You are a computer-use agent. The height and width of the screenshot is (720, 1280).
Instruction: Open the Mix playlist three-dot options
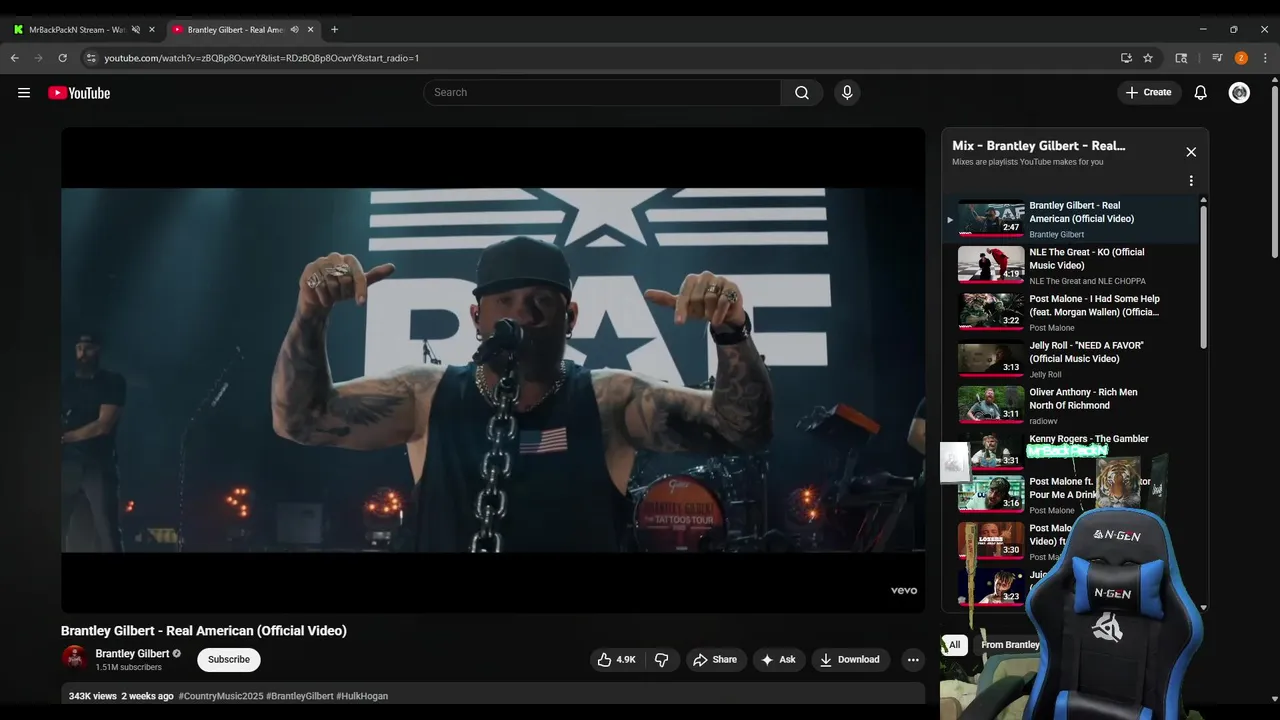pyautogui.click(x=1191, y=181)
